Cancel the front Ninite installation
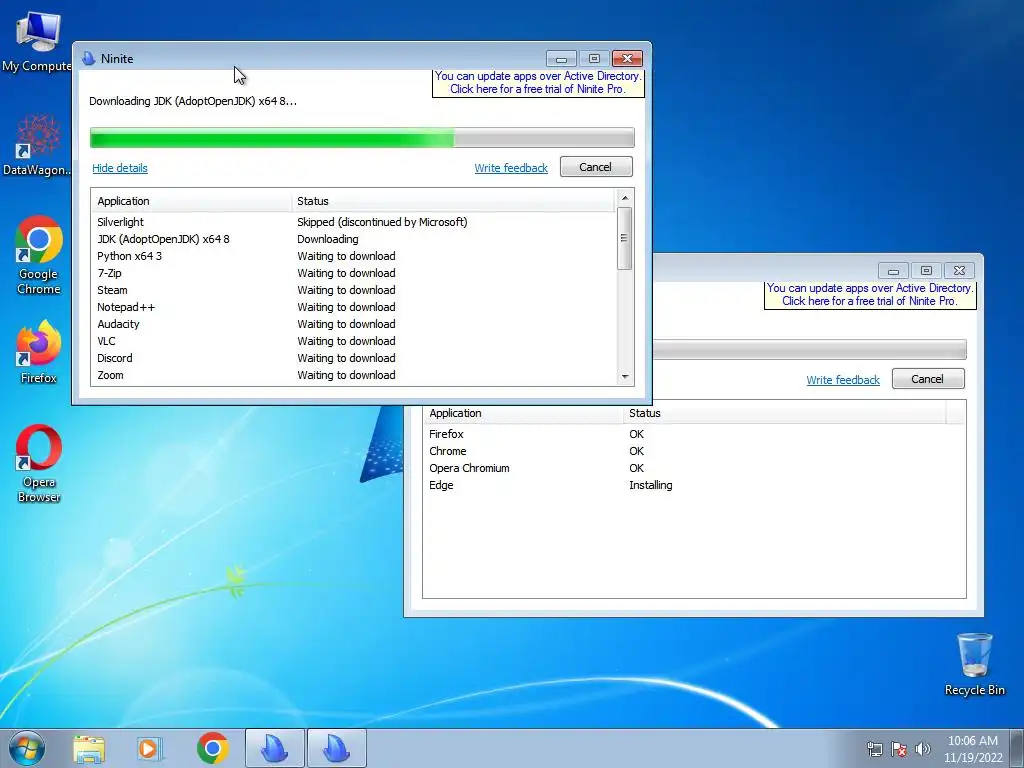The height and width of the screenshot is (768, 1024). pyautogui.click(x=596, y=167)
